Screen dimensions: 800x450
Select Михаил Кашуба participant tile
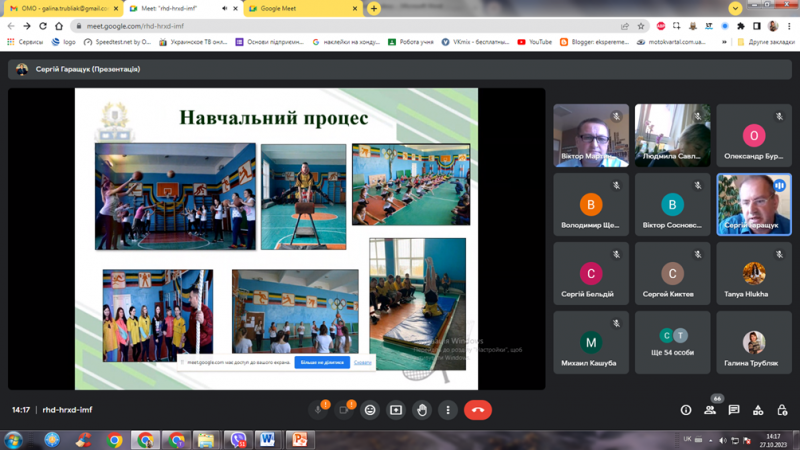pos(591,342)
